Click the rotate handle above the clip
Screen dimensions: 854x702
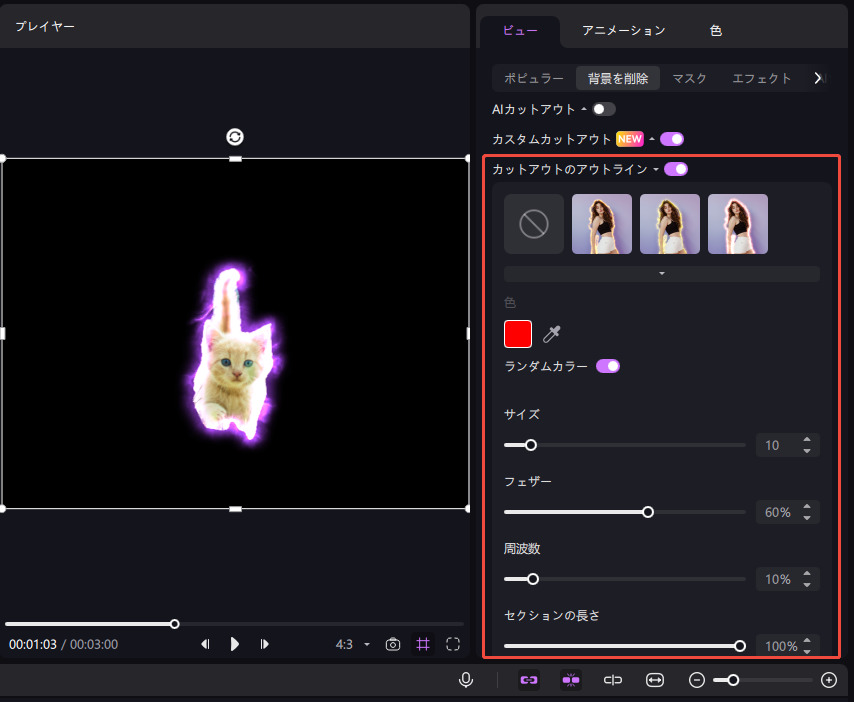click(x=235, y=137)
